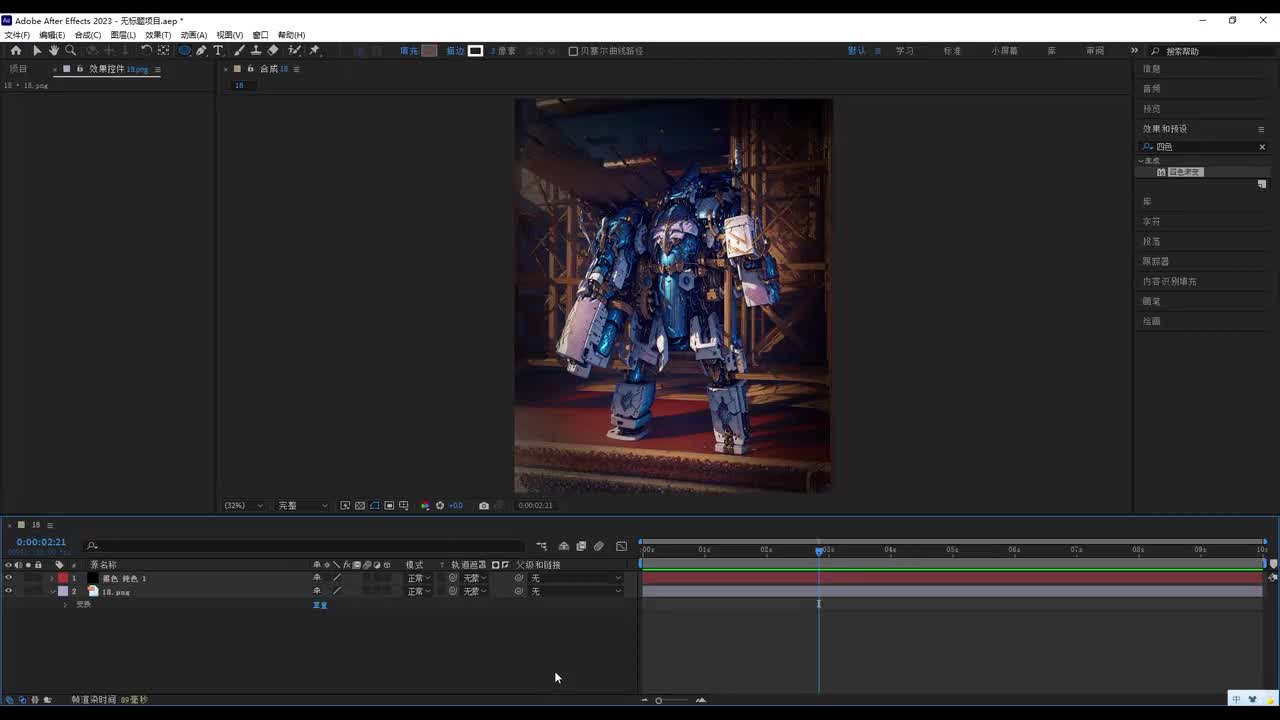Screen dimensions: 1280x720
Task: Expand the black solid layer 1 properties
Action: coord(52,579)
